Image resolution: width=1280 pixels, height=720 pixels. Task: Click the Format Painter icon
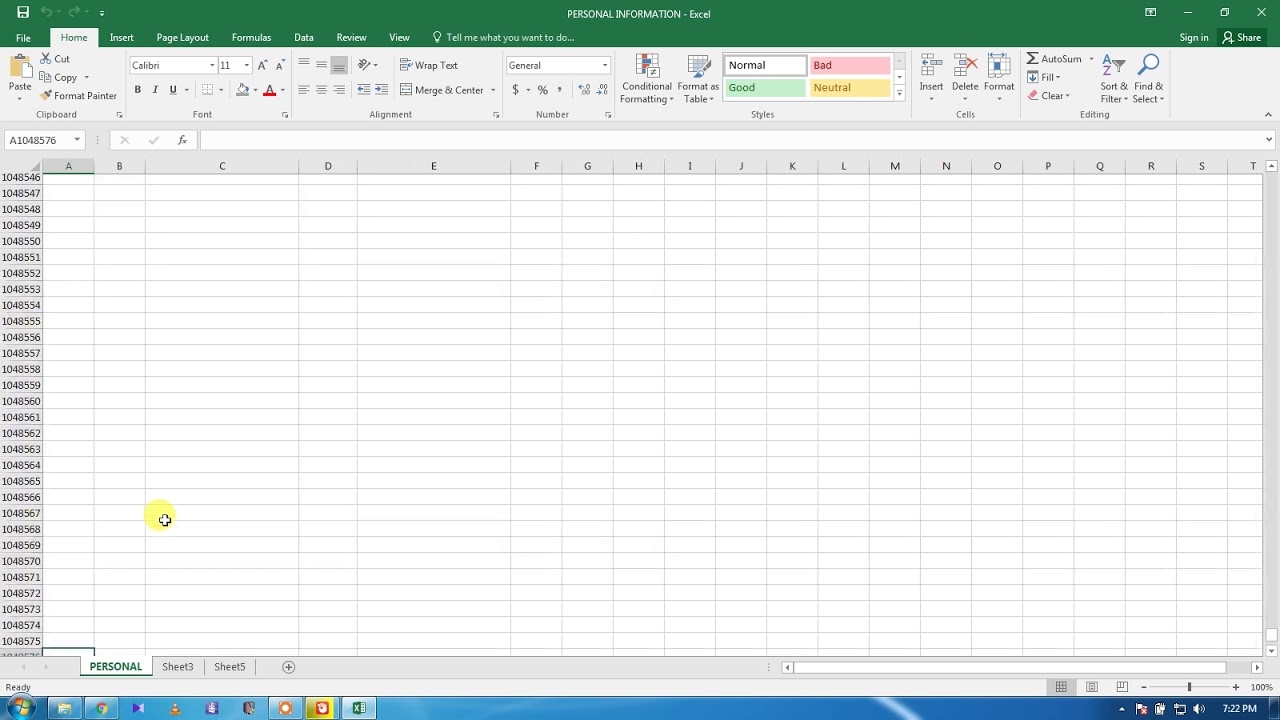tap(46, 96)
